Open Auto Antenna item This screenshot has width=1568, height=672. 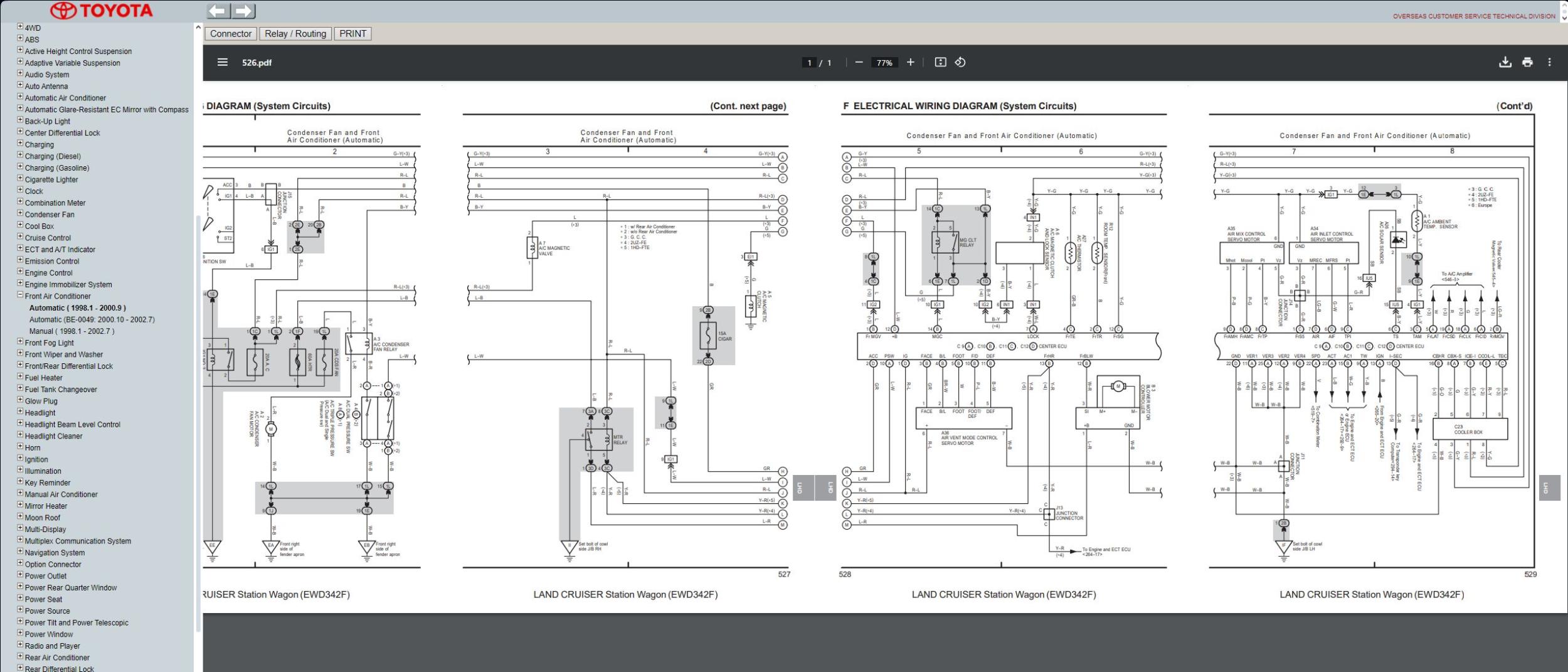(46, 87)
